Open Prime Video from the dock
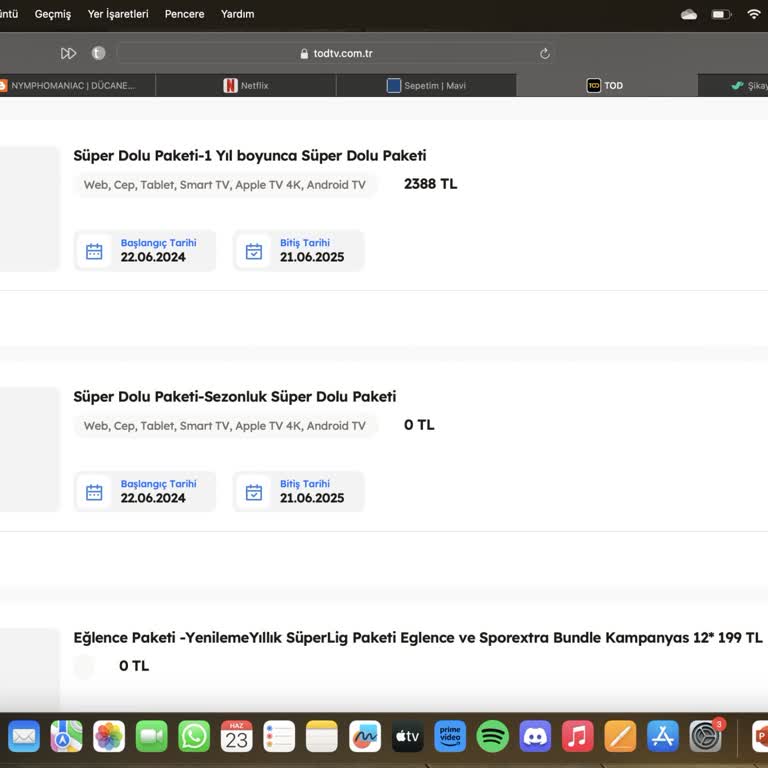This screenshot has height=768, width=768. 450,737
